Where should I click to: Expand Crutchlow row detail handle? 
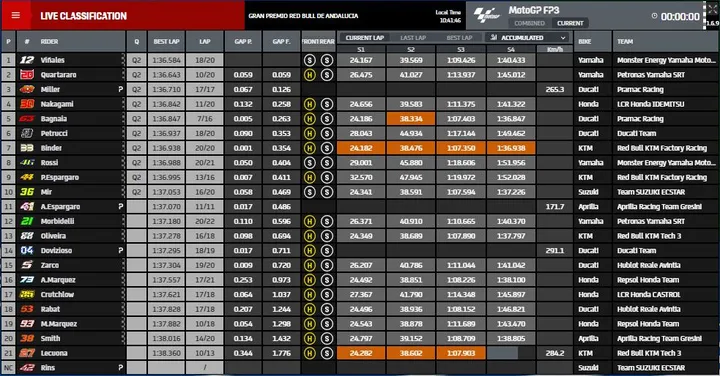(x=123, y=294)
